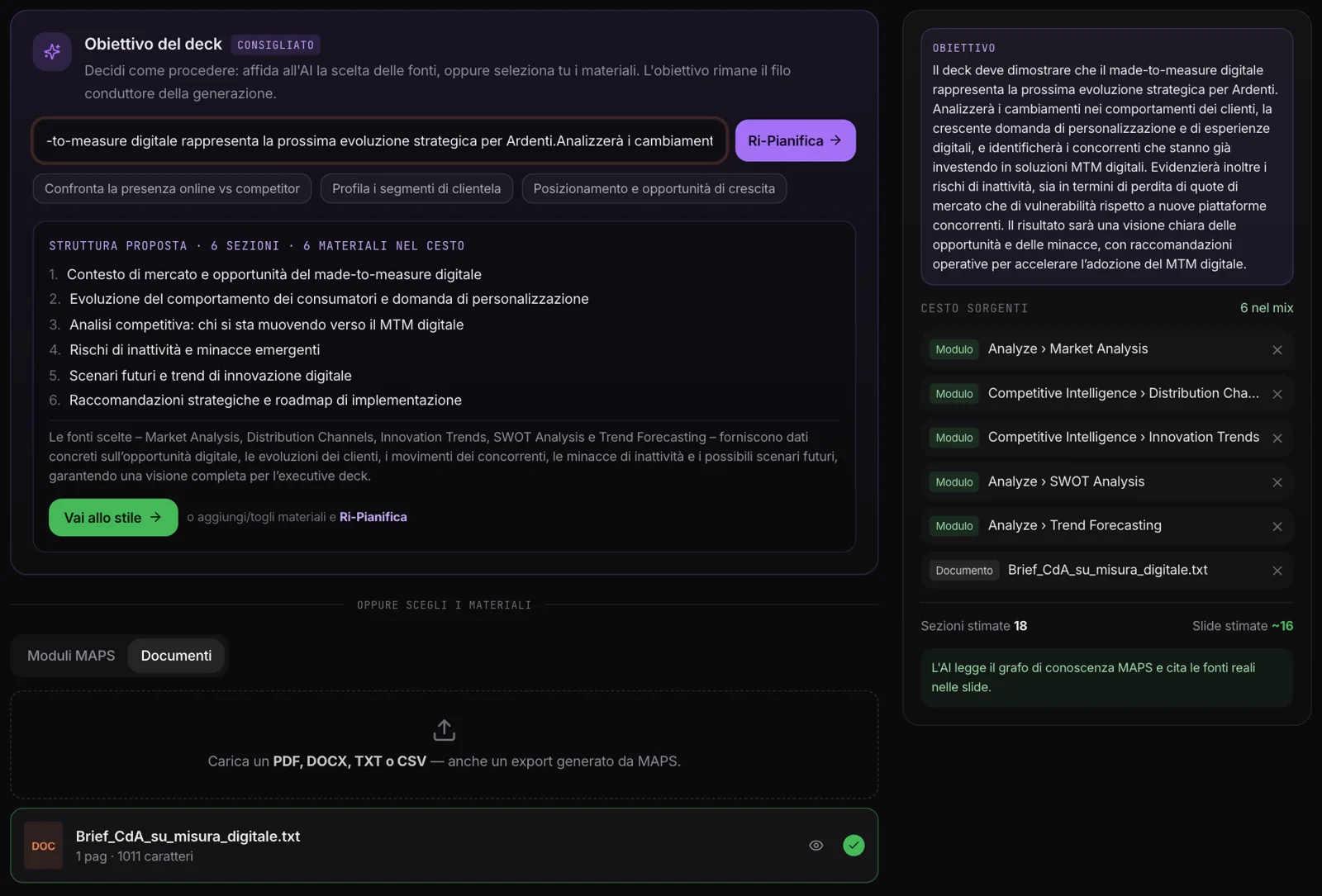Toggle the green checkmark on Brief_CdA document
This screenshot has width=1322, height=896.
(x=854, y=846)
